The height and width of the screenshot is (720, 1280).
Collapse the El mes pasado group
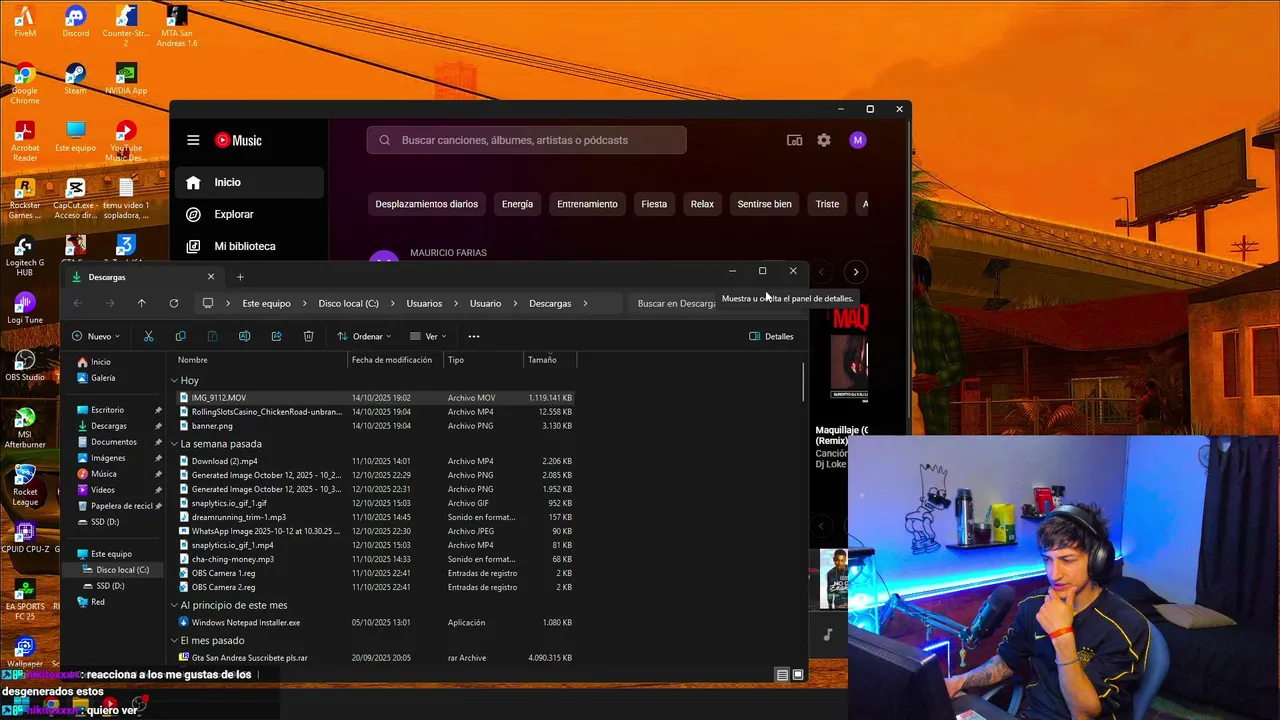pos(174,641)
